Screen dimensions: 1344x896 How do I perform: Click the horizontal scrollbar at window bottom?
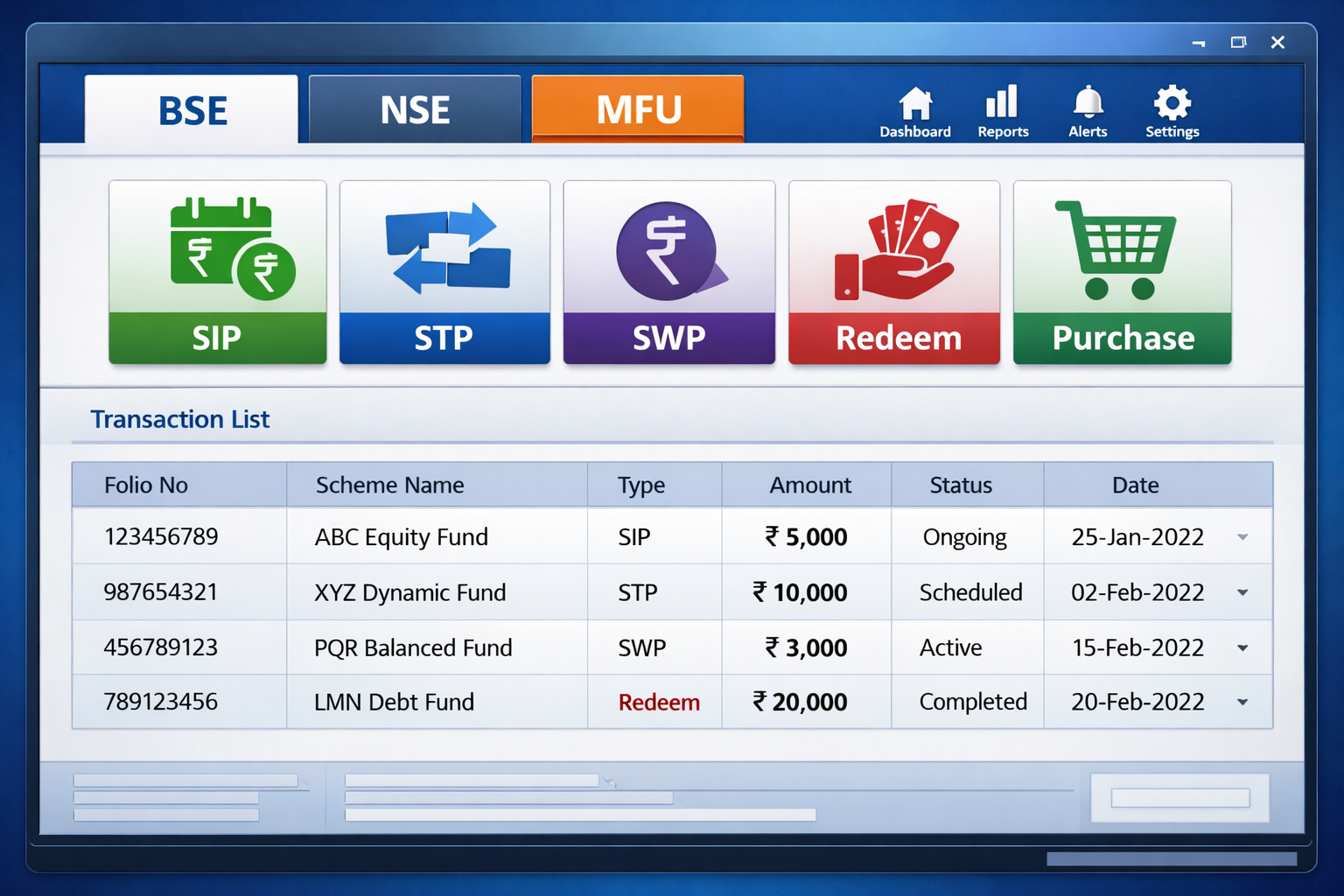coord(1171,859)
